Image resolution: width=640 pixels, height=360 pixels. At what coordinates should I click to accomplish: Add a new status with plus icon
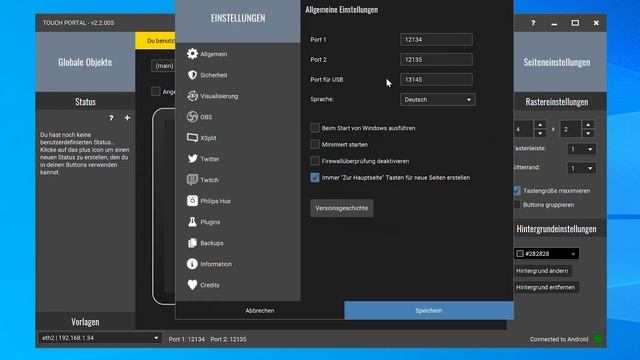point(127,118)
